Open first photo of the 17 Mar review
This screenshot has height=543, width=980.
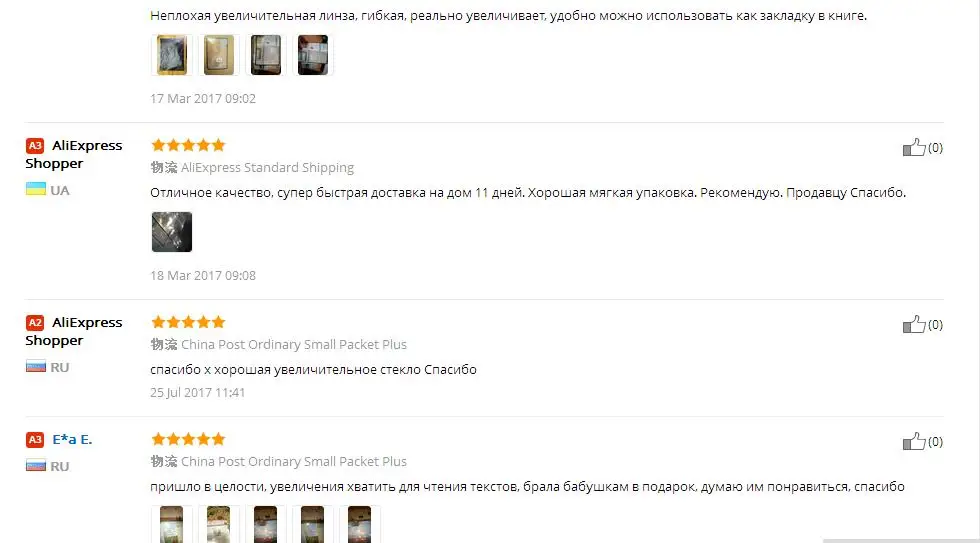coord(171,55)
